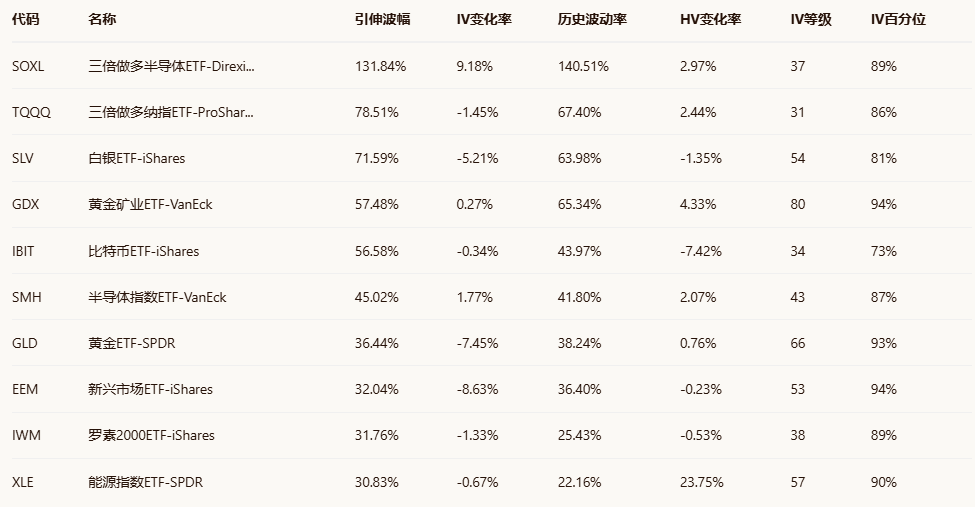Open 新兴市场ETF-iShares entry
975x507 pixels.
point(150,389)
